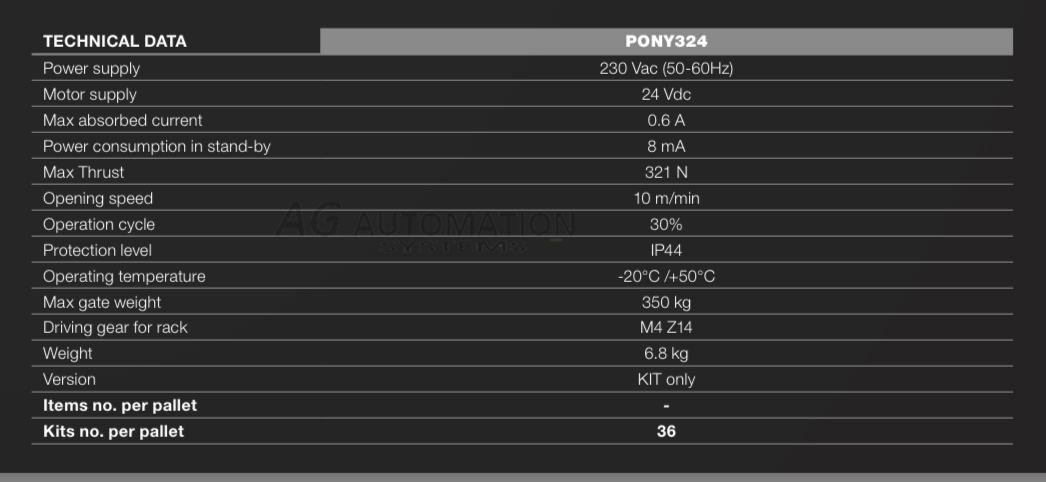Select the 350 kg gate weight value

tap(666, 303)
